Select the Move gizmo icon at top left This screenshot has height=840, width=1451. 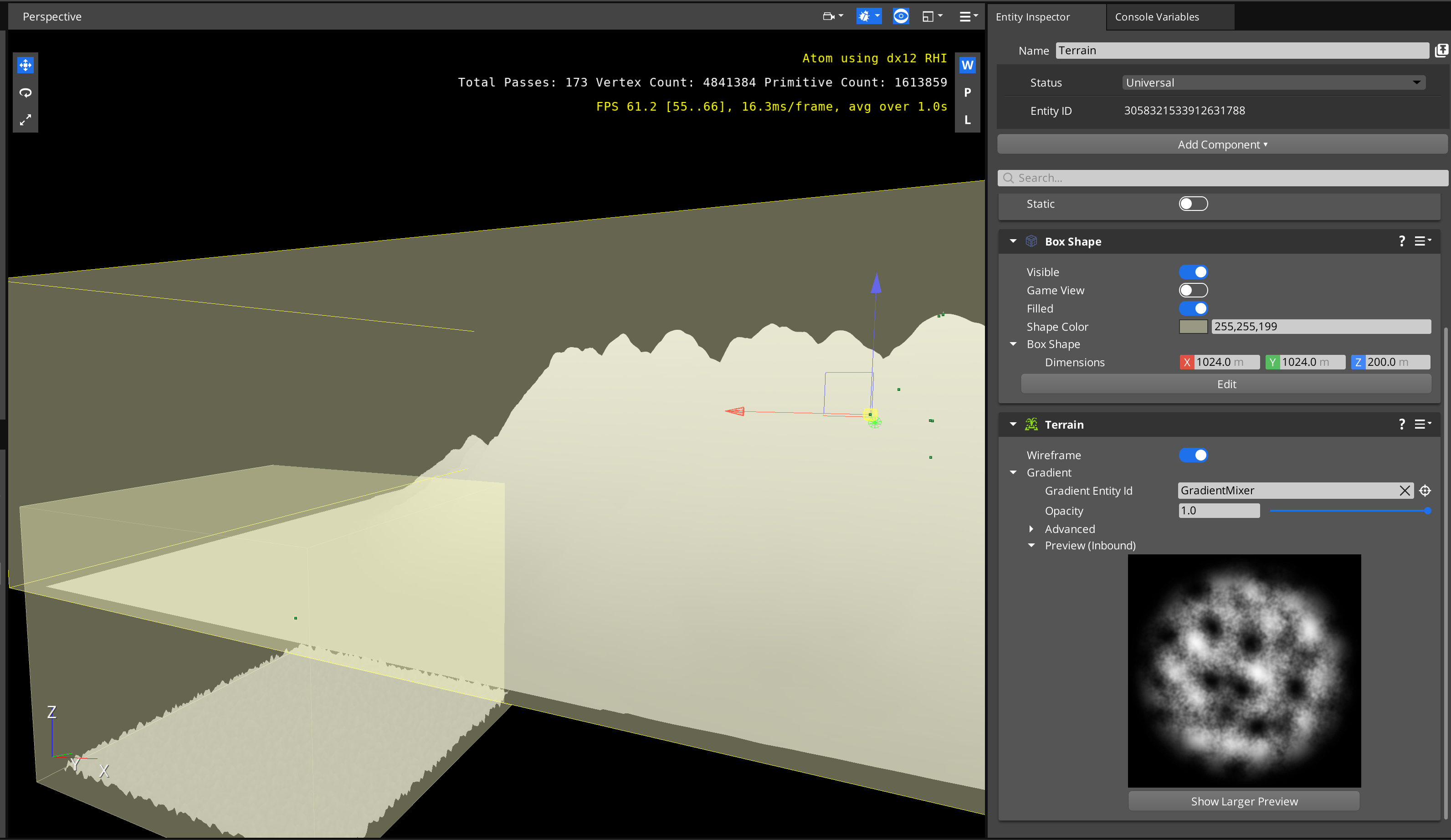tap(26, 65)
